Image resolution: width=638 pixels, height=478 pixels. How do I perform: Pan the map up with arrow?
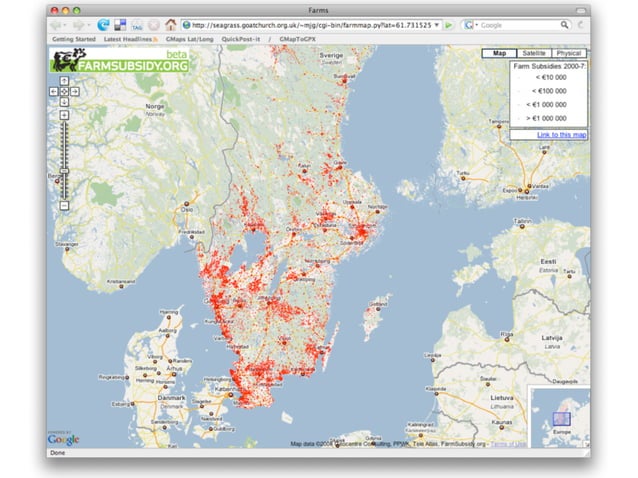64,81
